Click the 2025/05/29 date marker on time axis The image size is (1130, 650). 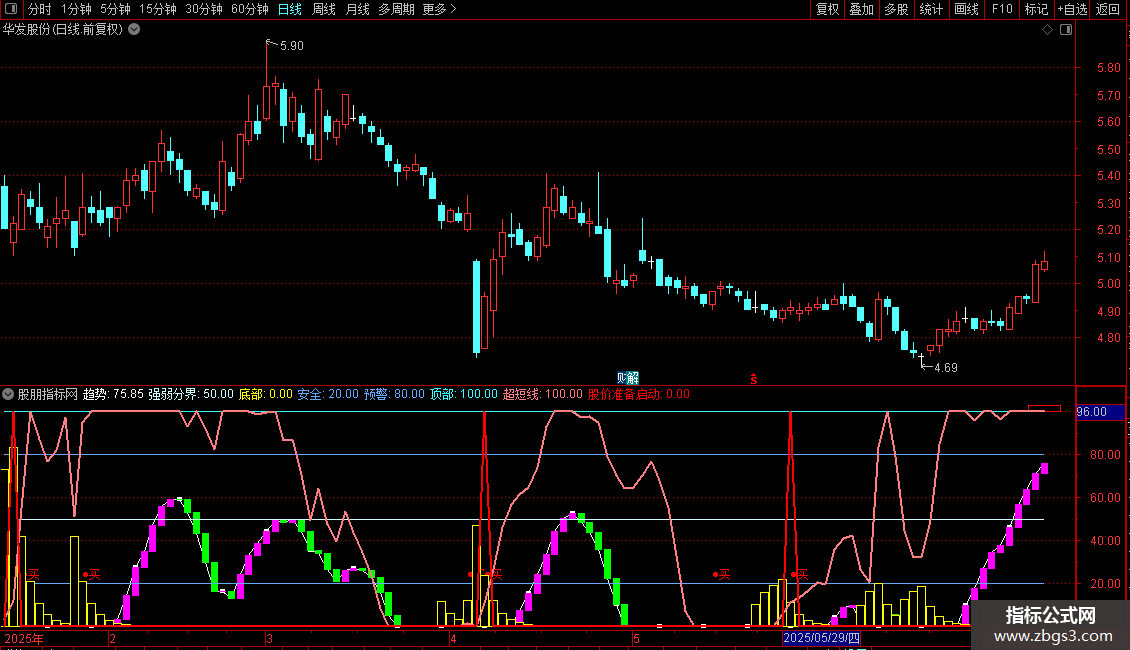click(820, 637)
